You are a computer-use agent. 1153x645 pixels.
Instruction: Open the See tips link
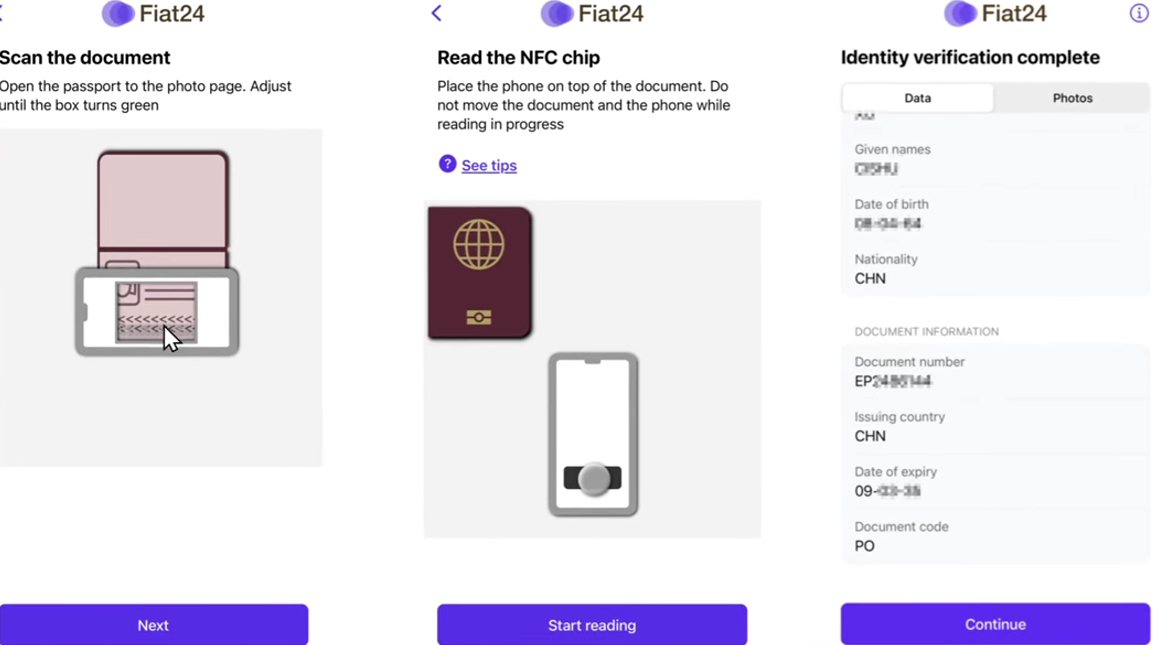(489, 166)
